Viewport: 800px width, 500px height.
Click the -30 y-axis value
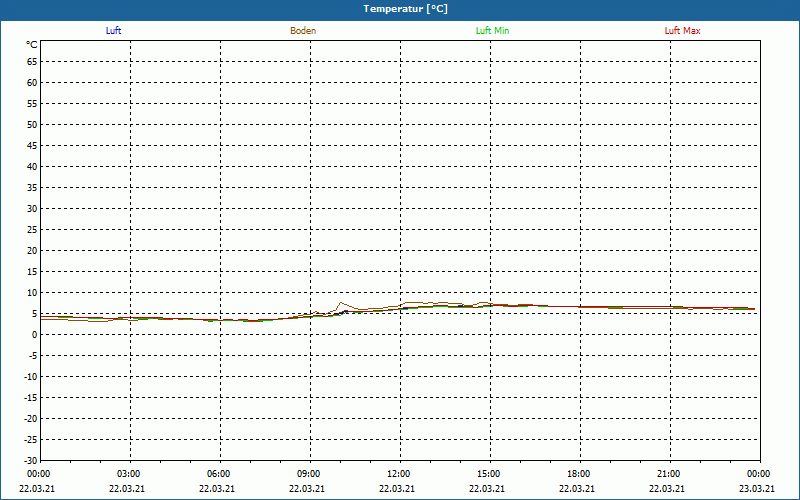pos(31,460)
